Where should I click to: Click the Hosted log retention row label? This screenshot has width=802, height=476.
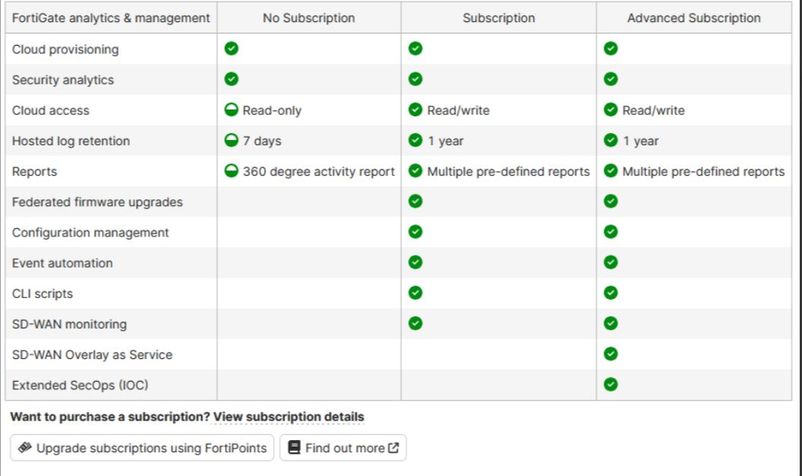(x=71, y=141)
